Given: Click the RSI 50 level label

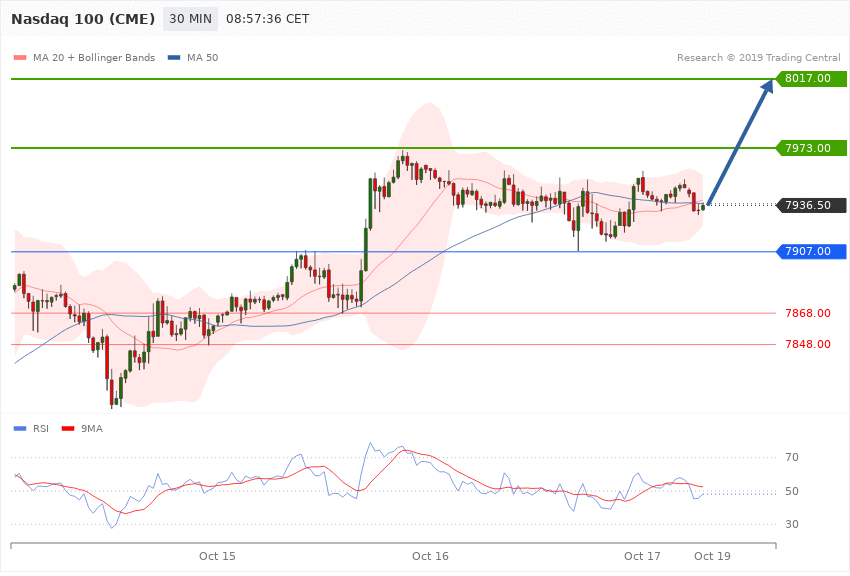Looking at the screenshot, I should coord(792,491).
